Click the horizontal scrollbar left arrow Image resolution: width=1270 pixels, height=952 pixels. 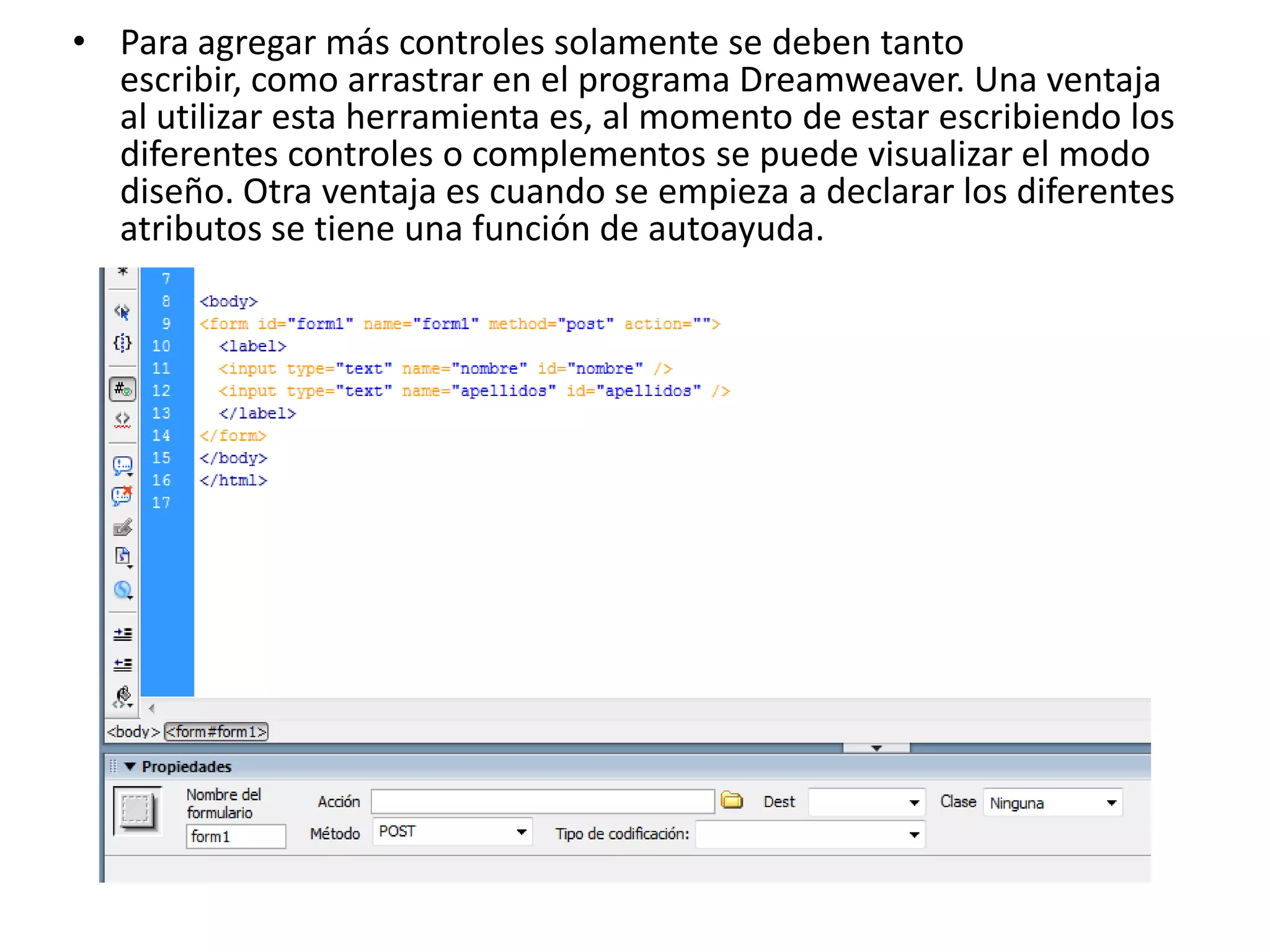(151, 708)
